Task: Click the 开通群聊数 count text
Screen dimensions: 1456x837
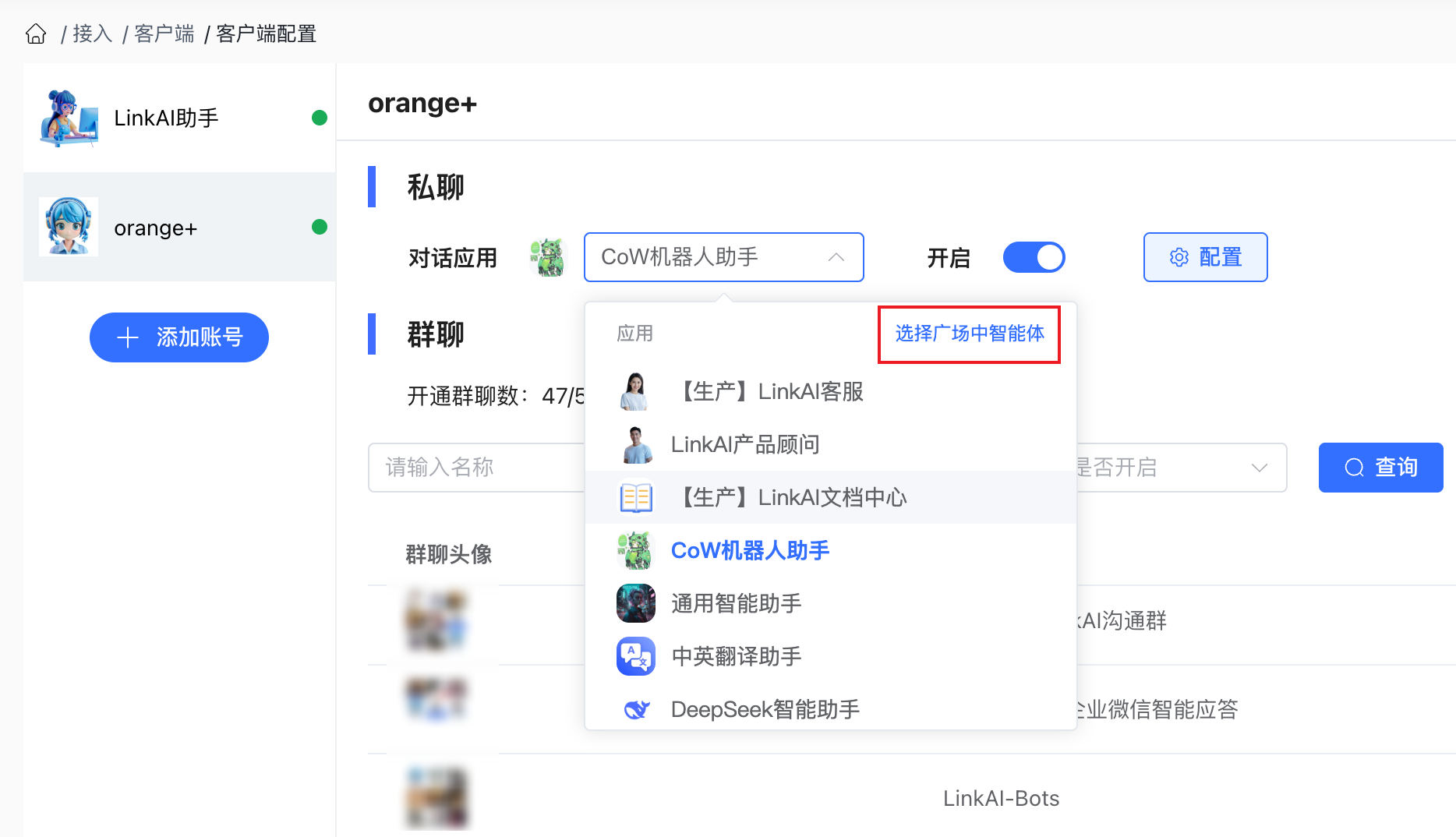Action: pos(496,396)
